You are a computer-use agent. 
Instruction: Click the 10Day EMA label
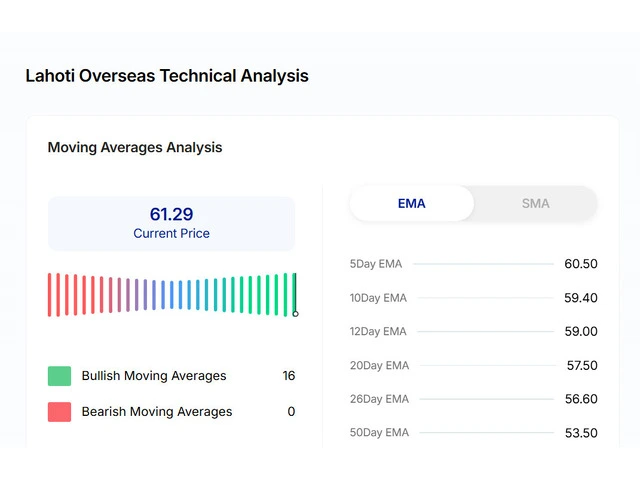pyautogui.click(x=378, y=298)
